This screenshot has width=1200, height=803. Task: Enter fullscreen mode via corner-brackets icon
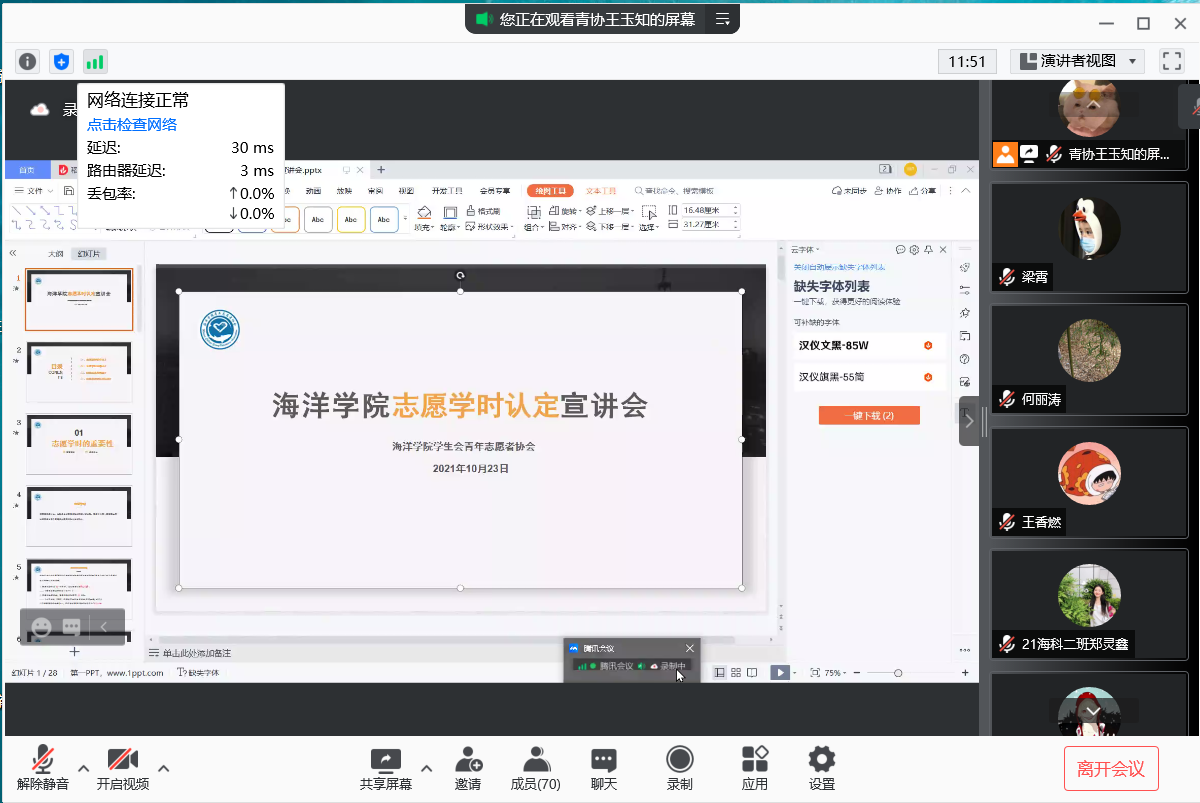[1171, 61]
